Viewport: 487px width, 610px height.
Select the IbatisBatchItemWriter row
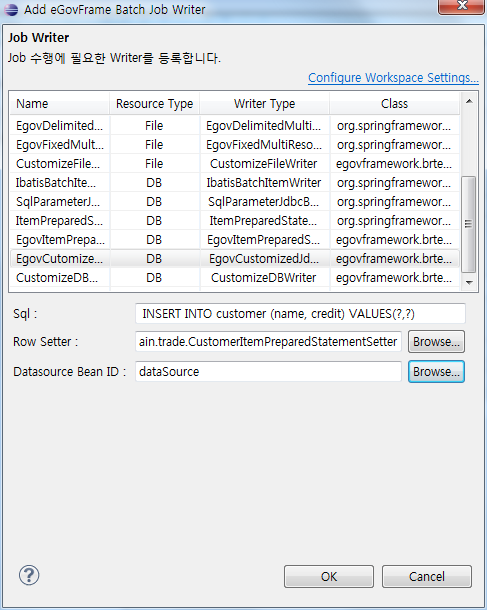pyautogui.click(x=235, y=182)
